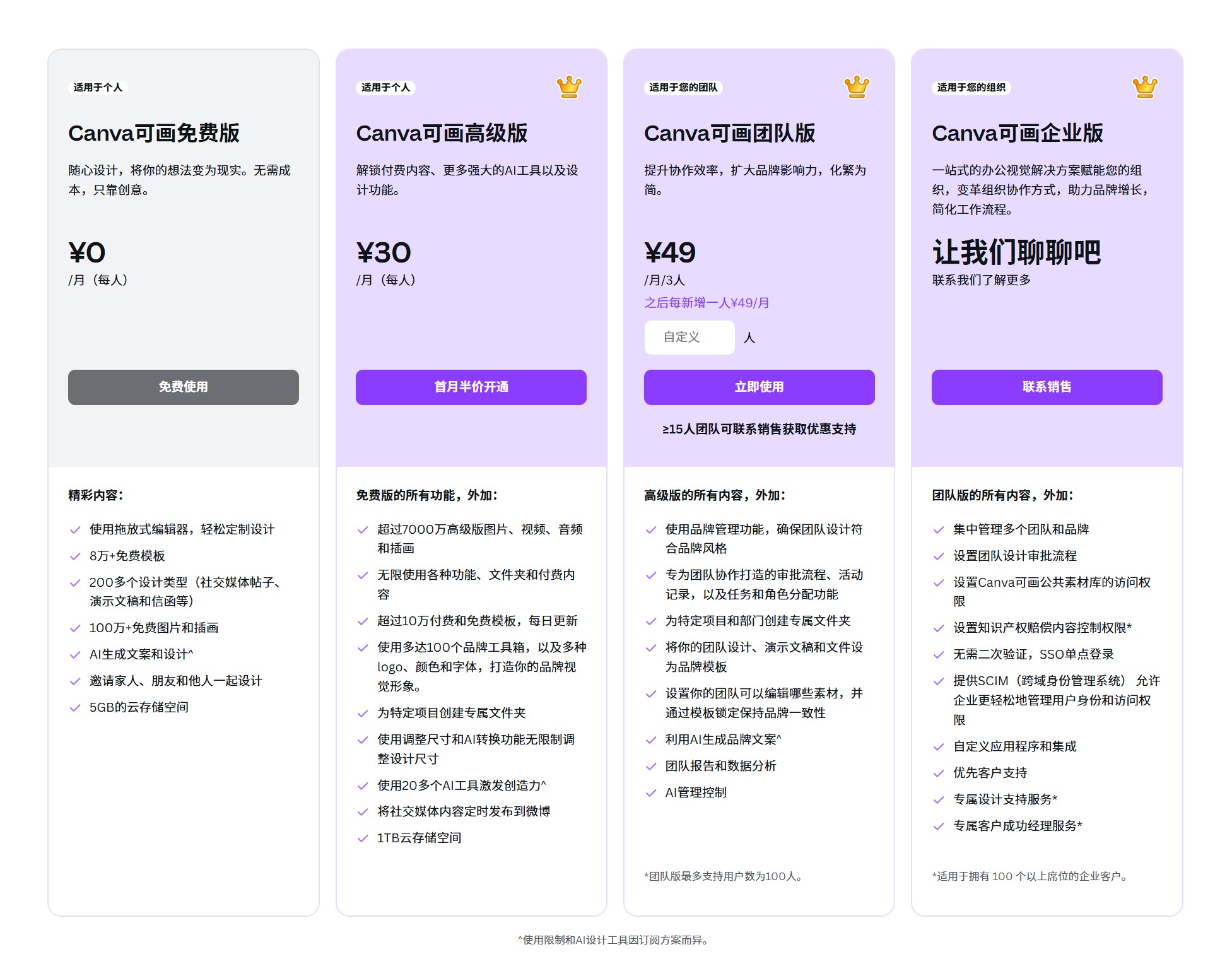This screenshot has width=1232, height=959.
Task: Click the 无限使用各种功能、文件夹和付费内容 text
Action: coord(476,584)
